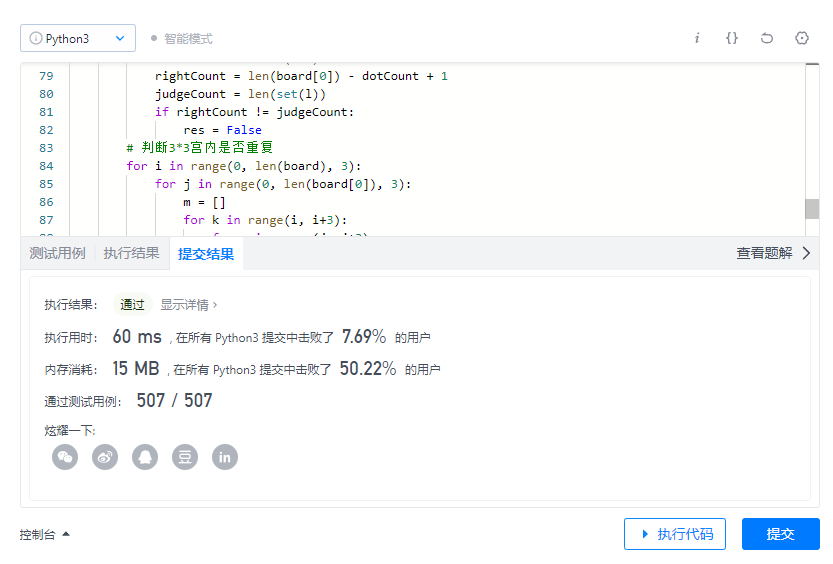Click the 通过 passed status badge

tap(132, 304)
